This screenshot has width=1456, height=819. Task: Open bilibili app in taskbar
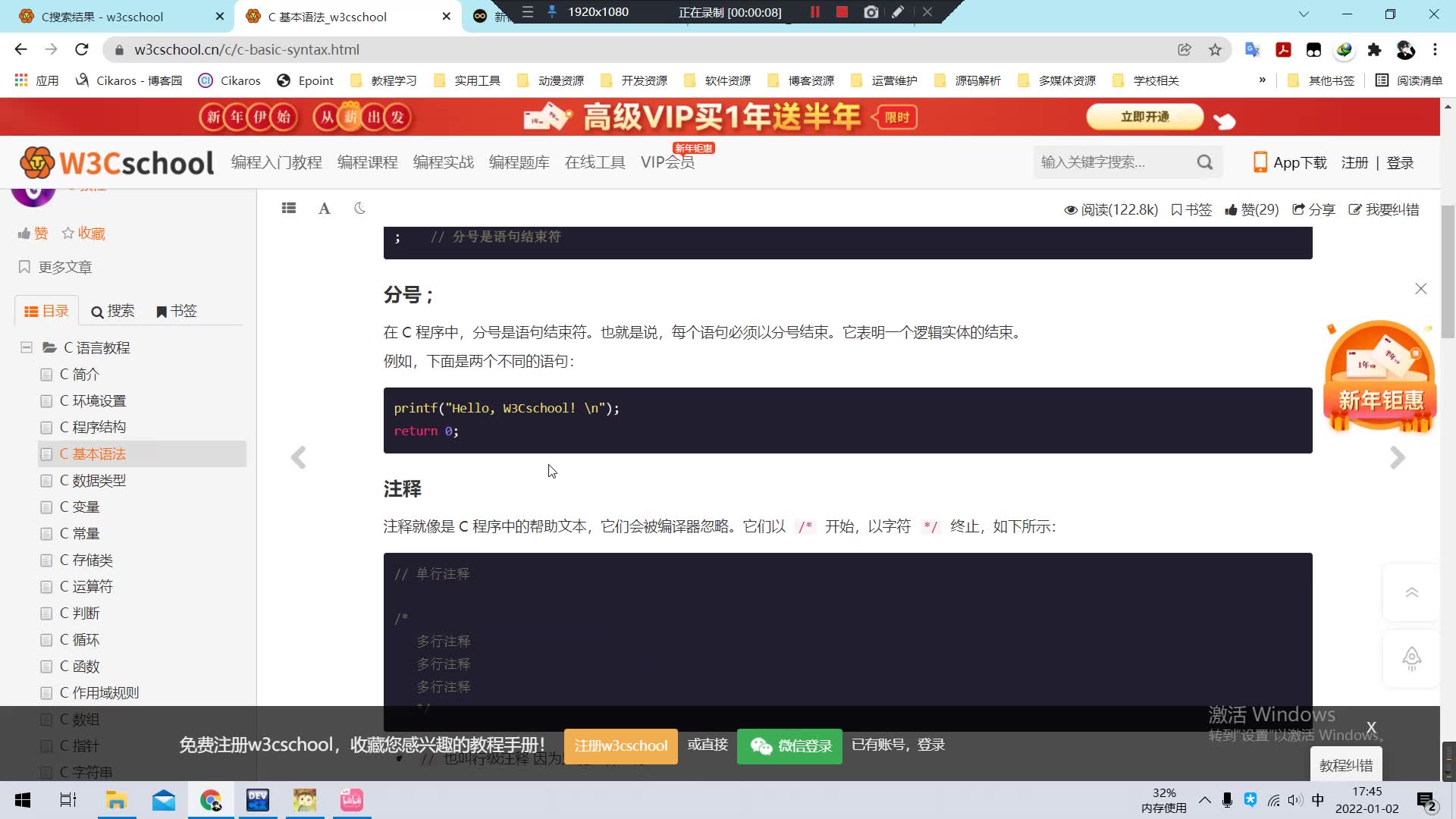tap(352, 801)
